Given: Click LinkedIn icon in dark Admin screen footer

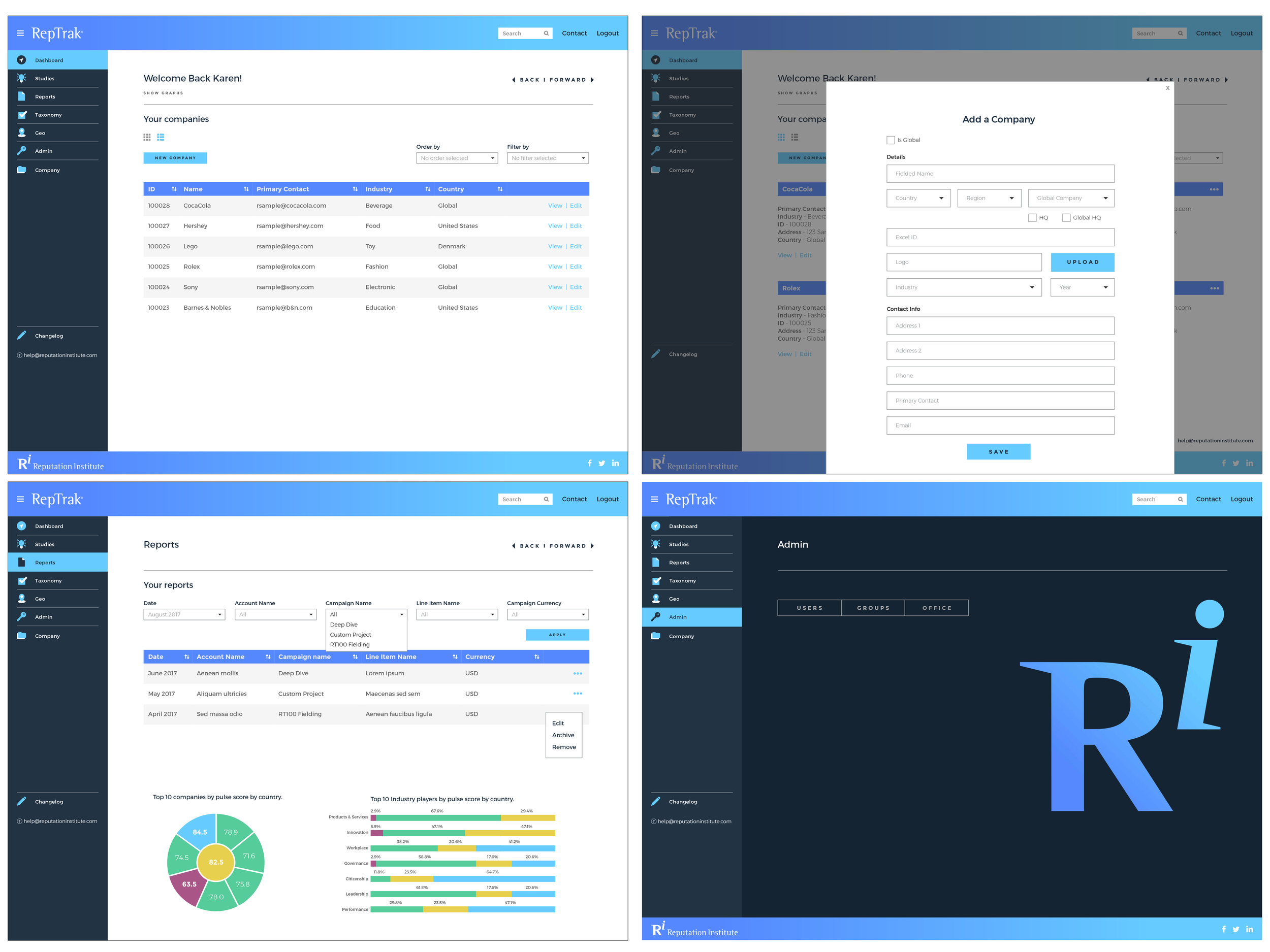Looking at the screenshot, I should pyautogui.click(x=1249, y=929).
